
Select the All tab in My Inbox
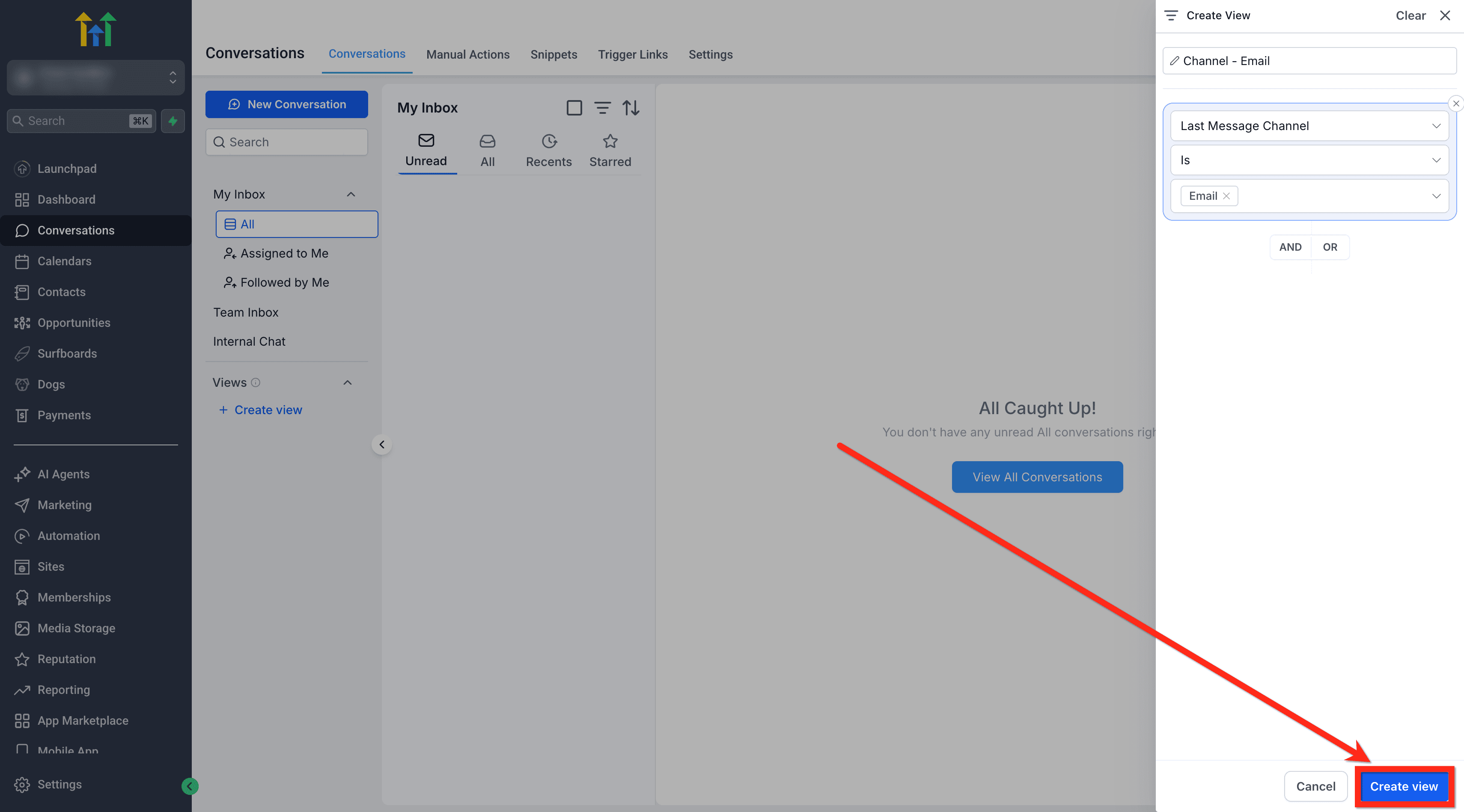pyautogui.click(x=487, y=151)
